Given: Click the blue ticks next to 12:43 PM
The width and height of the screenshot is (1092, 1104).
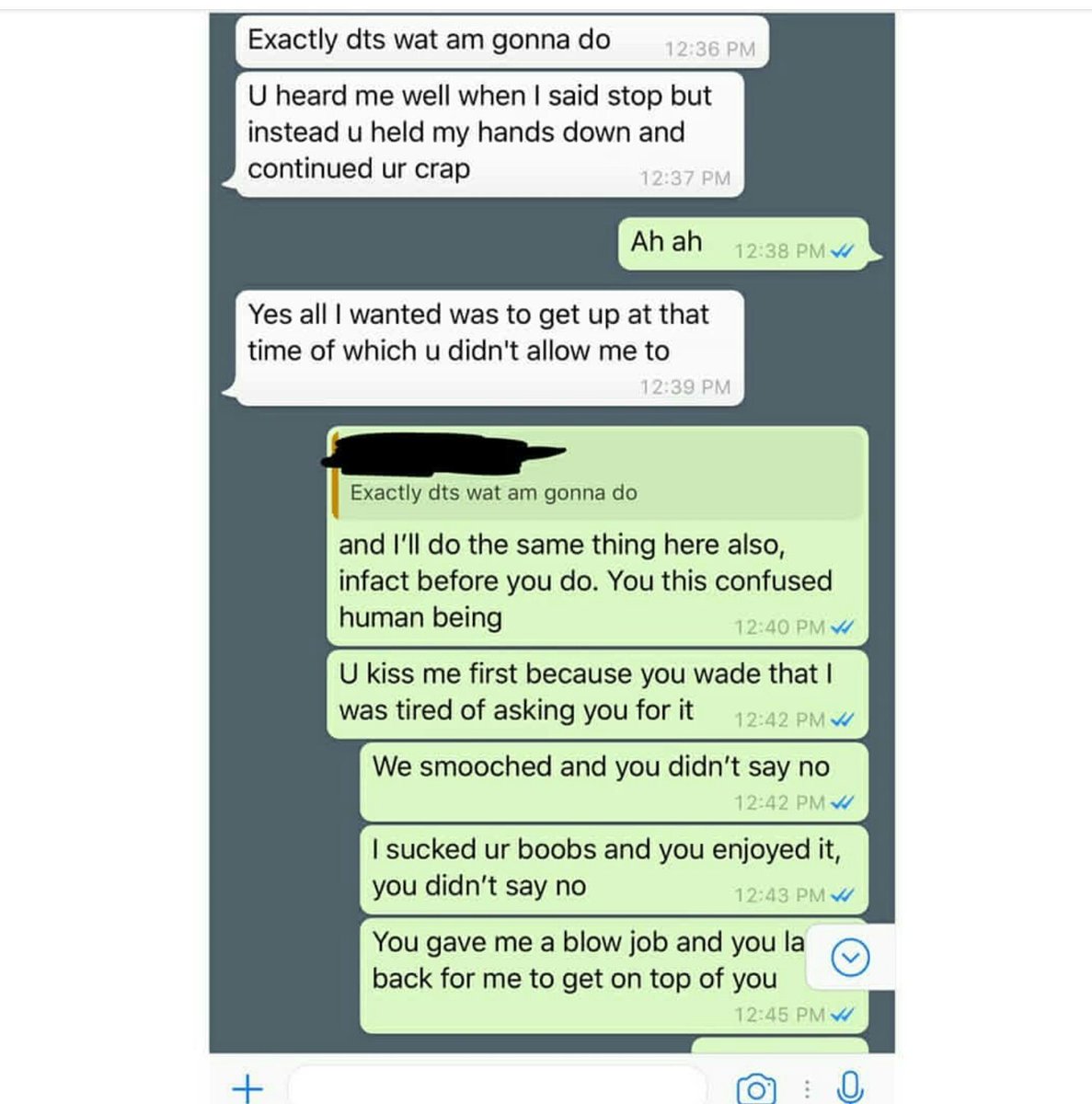Looking at the screenshot, I should (x=842, y=895).
